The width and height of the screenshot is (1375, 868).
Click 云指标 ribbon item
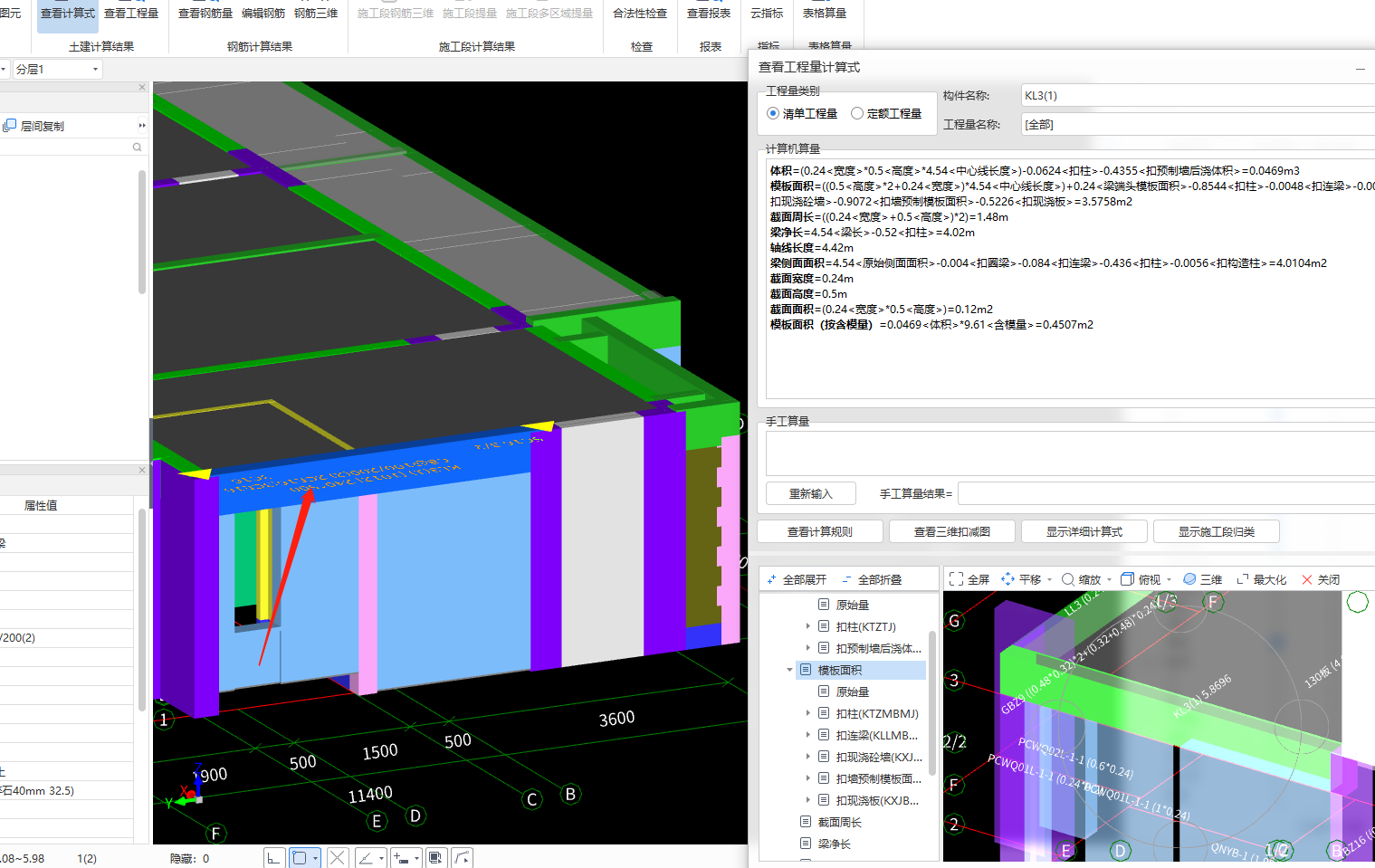767,14
